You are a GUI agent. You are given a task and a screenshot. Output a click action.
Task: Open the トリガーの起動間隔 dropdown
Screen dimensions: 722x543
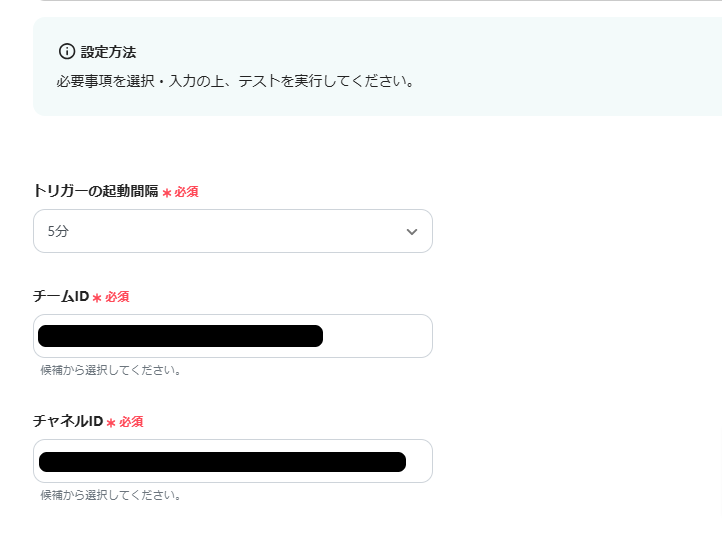(x=232, y=231)
